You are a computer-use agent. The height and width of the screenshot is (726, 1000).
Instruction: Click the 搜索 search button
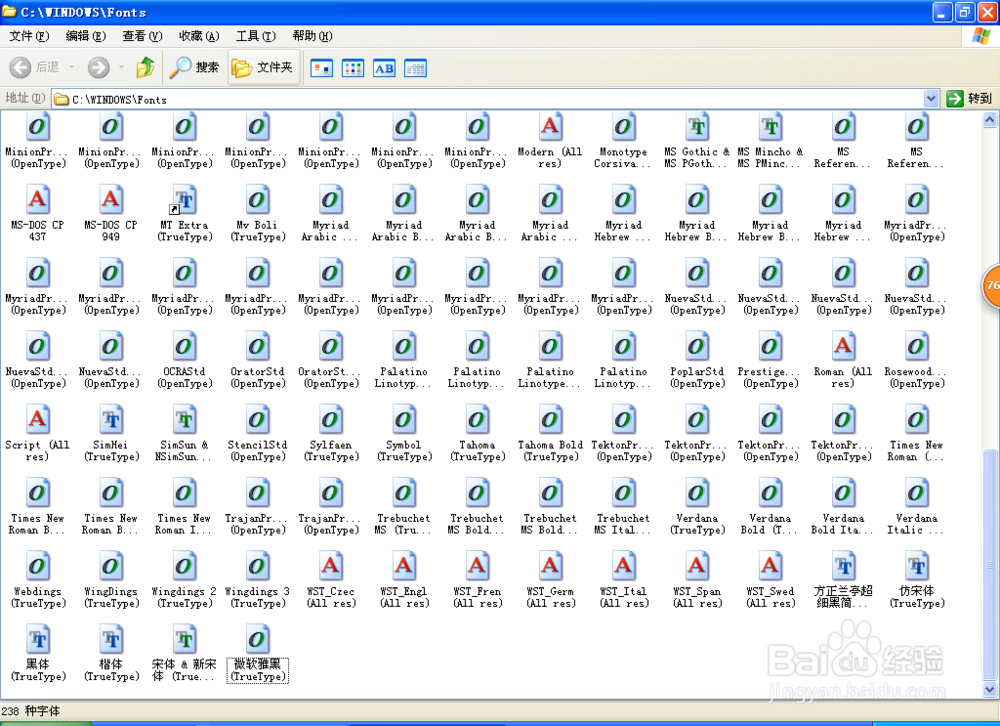click(x=195, y=67)
